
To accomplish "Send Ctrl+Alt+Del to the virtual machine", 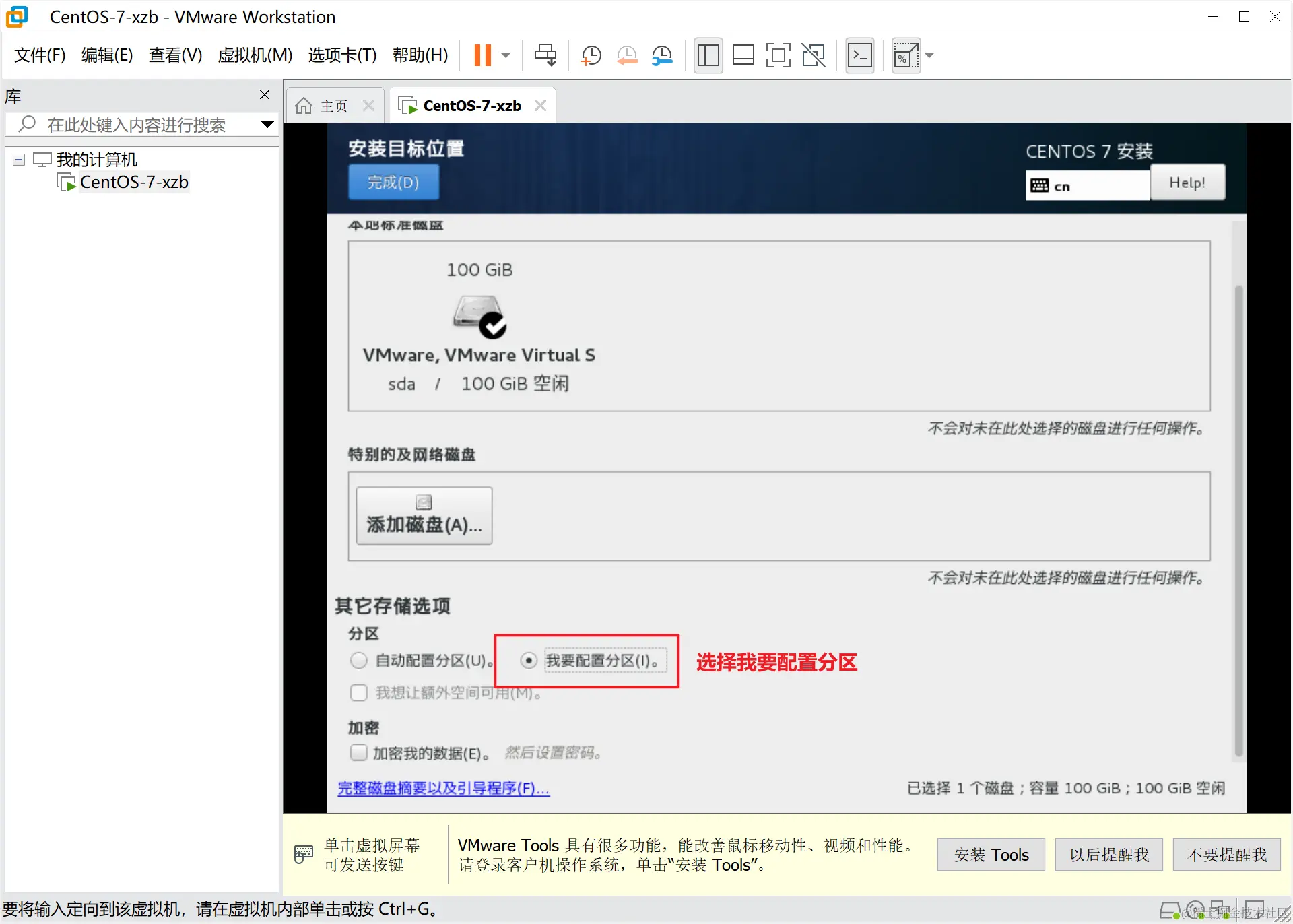I will click(545, 55).
